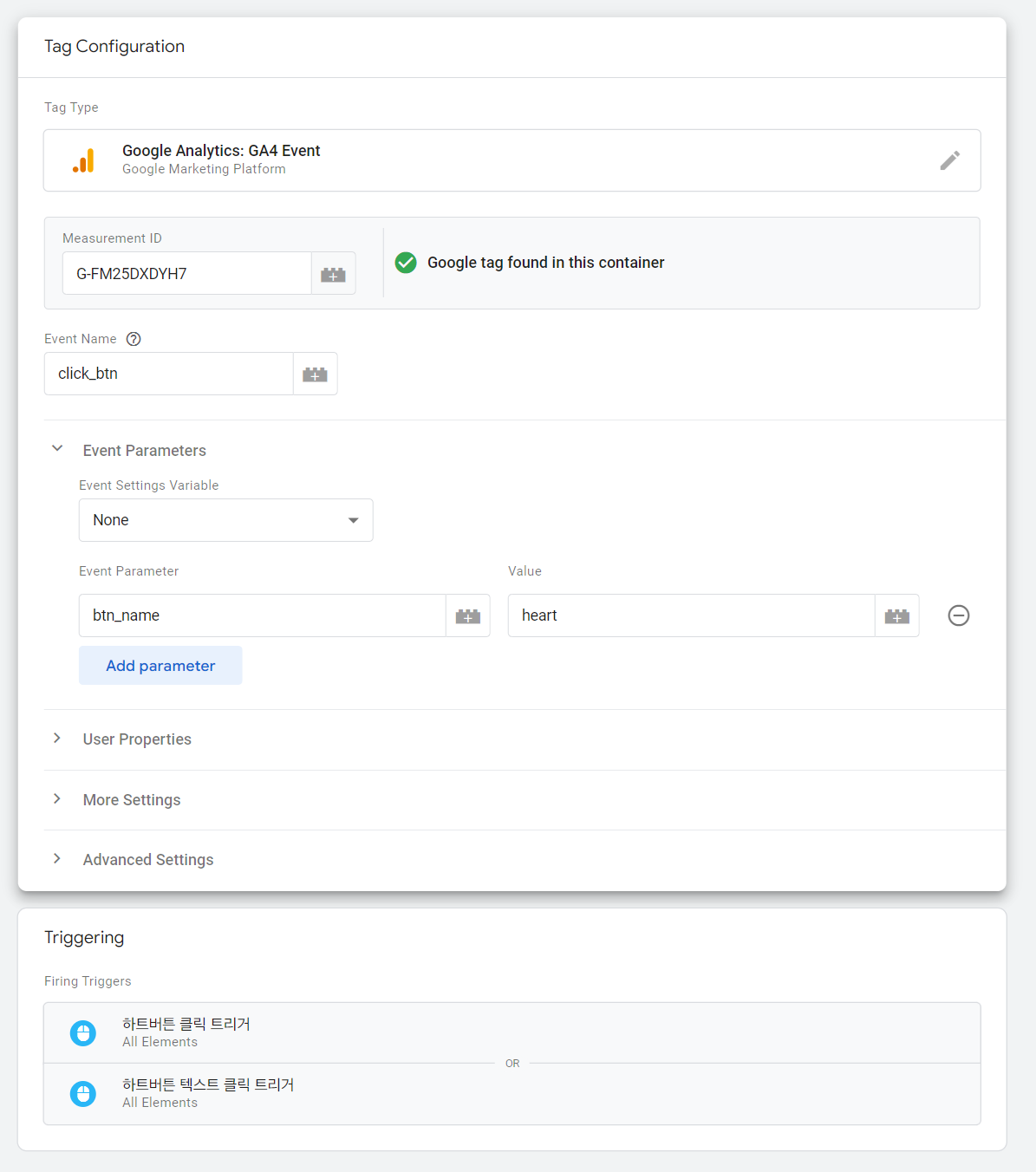Click the green checkmark Google tag found icon

click(x=406, y=263)
